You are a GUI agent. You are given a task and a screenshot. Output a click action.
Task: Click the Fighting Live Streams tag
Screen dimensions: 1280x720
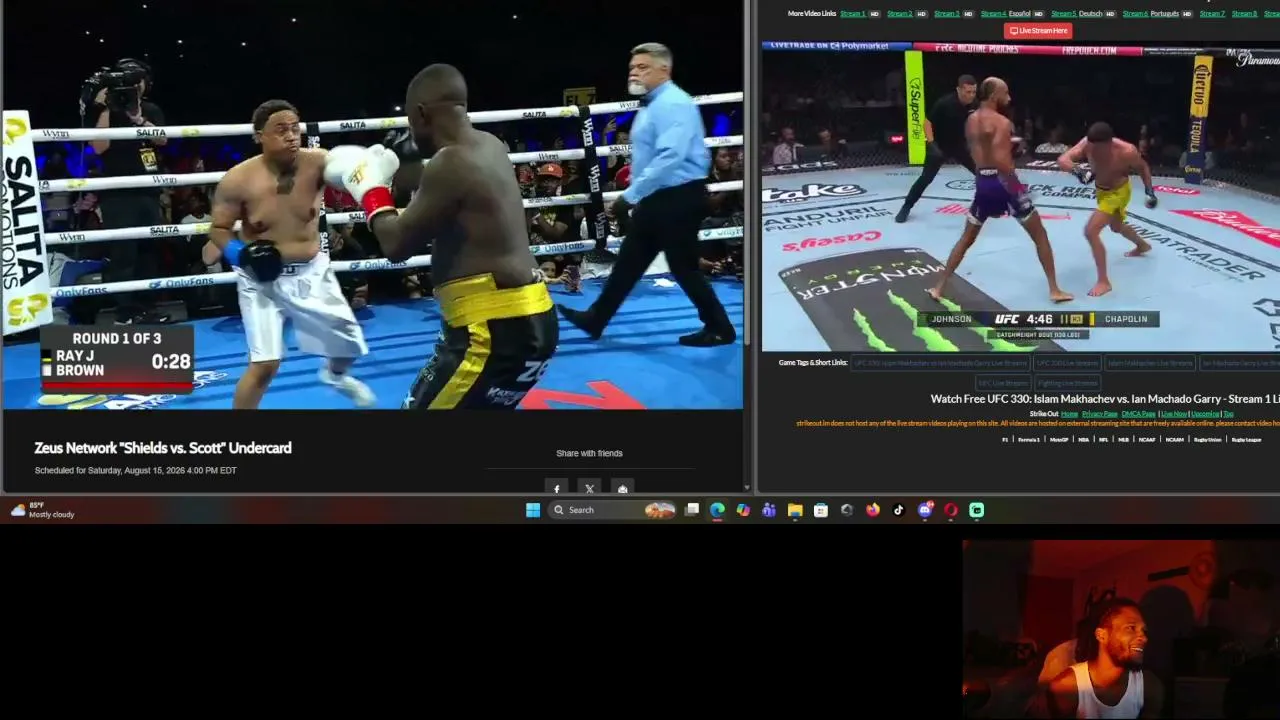tap(1066, 383)
